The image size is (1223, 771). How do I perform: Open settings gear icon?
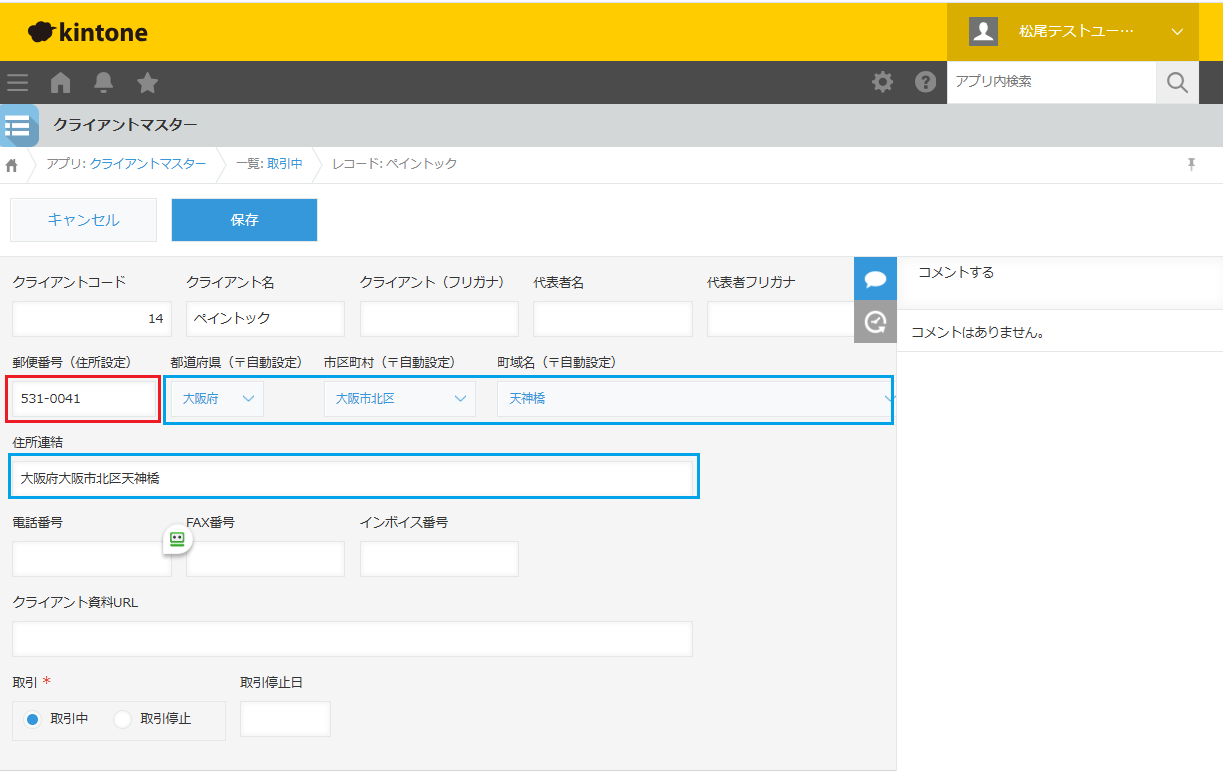coord(882,82)
